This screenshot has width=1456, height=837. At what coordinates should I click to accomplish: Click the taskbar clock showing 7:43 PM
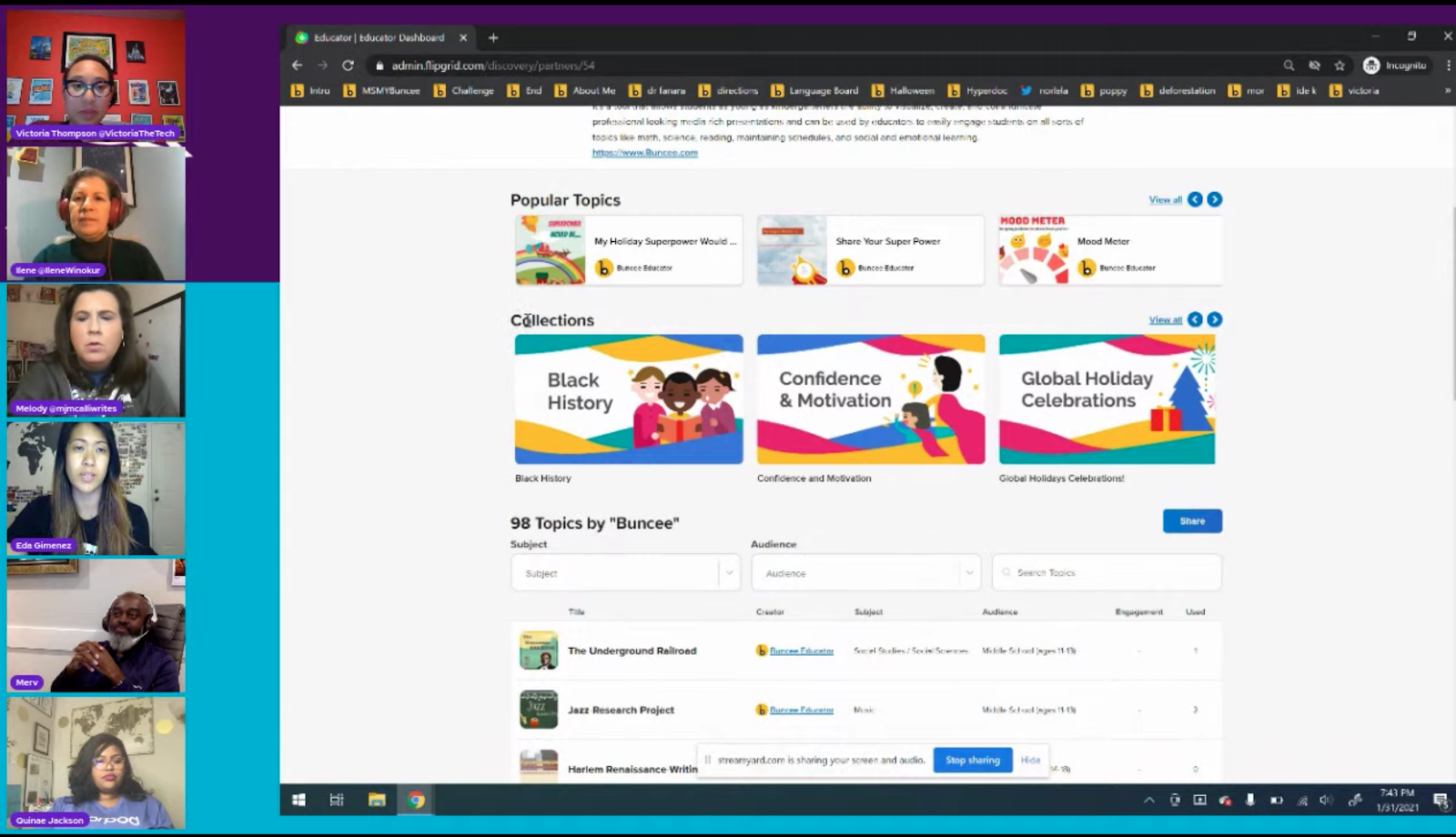[x=1397, y=800]
